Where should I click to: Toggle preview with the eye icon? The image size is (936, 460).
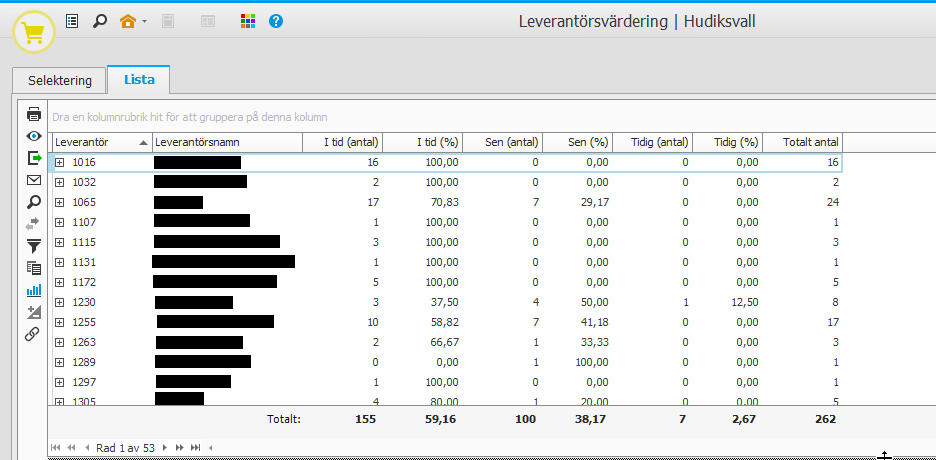pos(34,136)
